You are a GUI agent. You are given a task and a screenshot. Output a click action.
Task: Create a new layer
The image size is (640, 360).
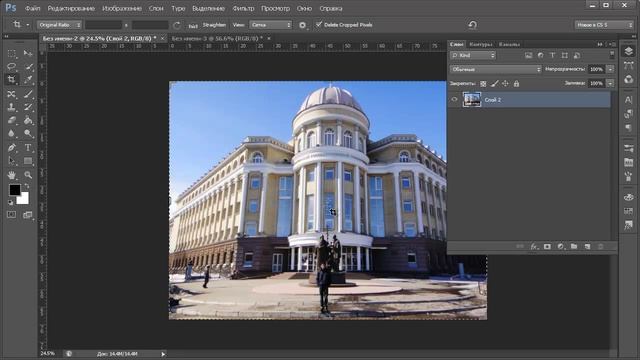coord(587,247)
